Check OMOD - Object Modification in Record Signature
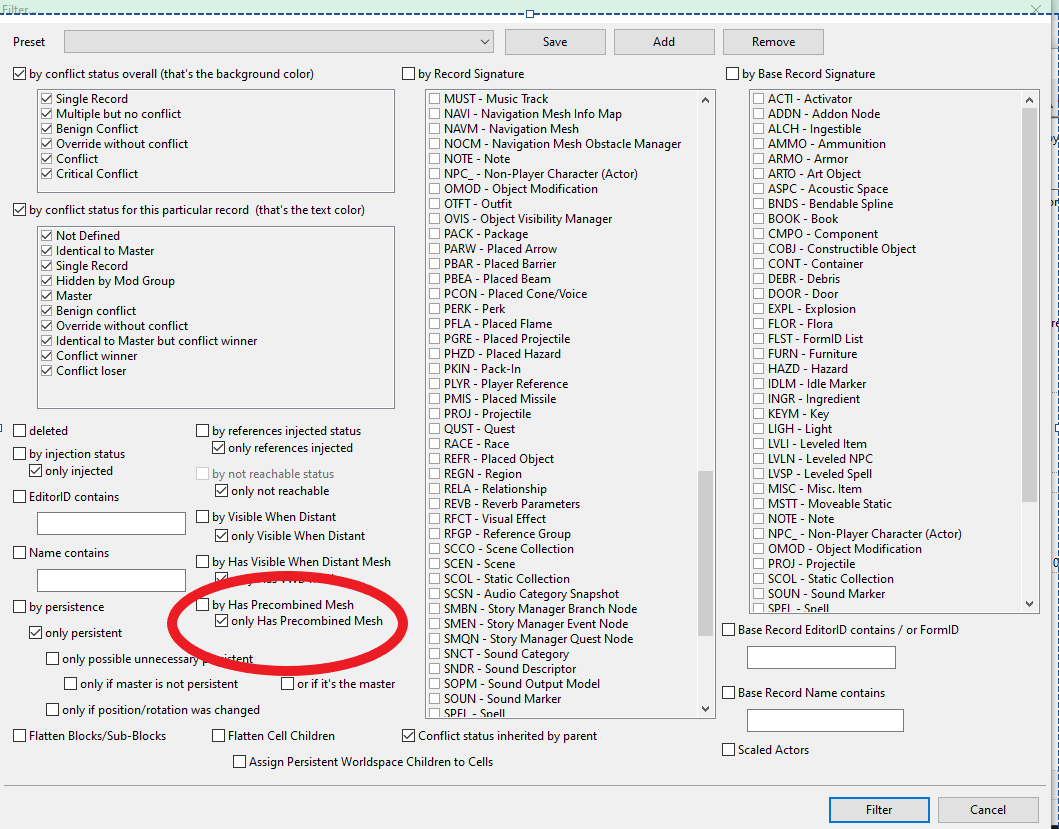 435,189
